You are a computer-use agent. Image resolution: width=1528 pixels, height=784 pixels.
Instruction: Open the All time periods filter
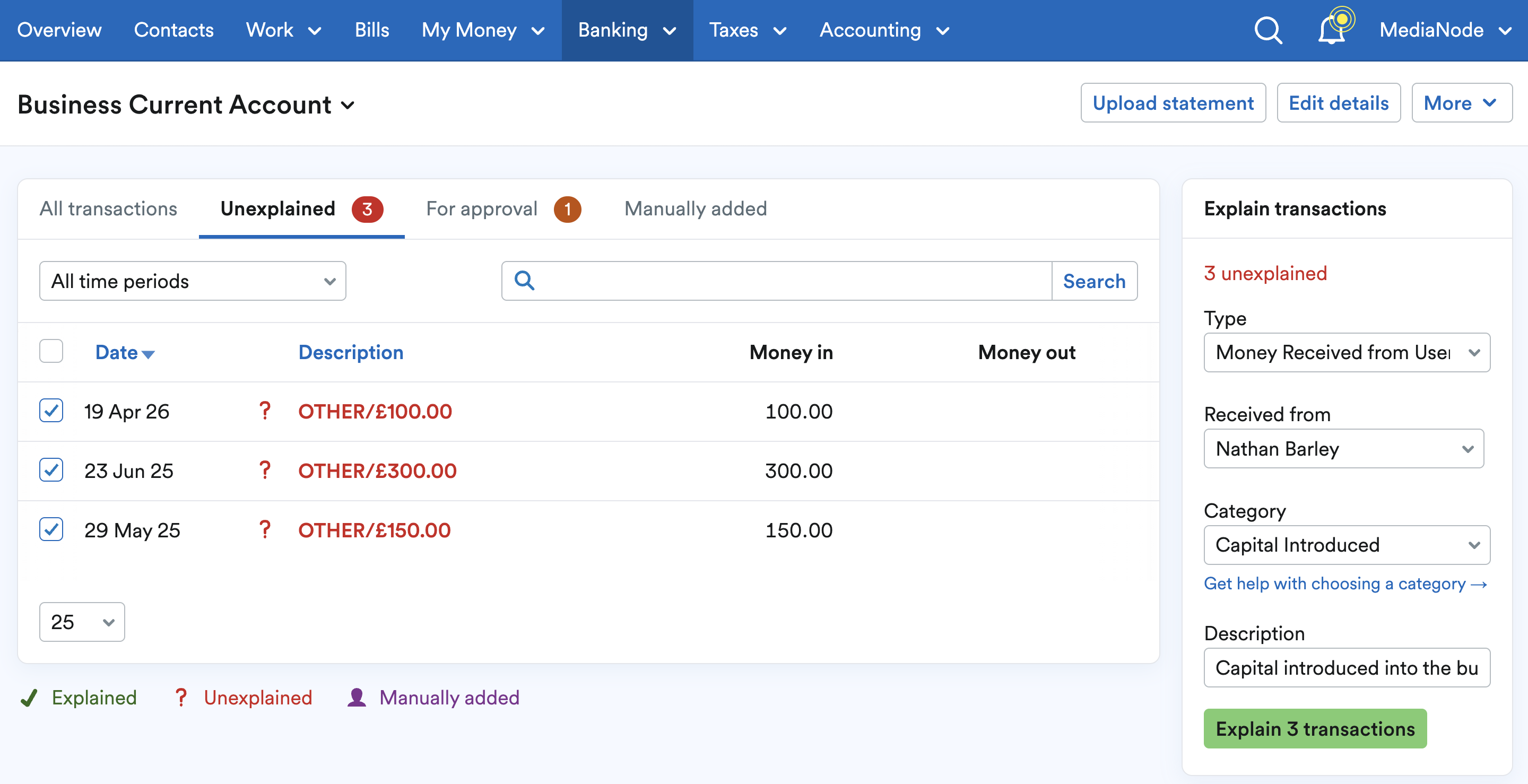click(193, 281)
